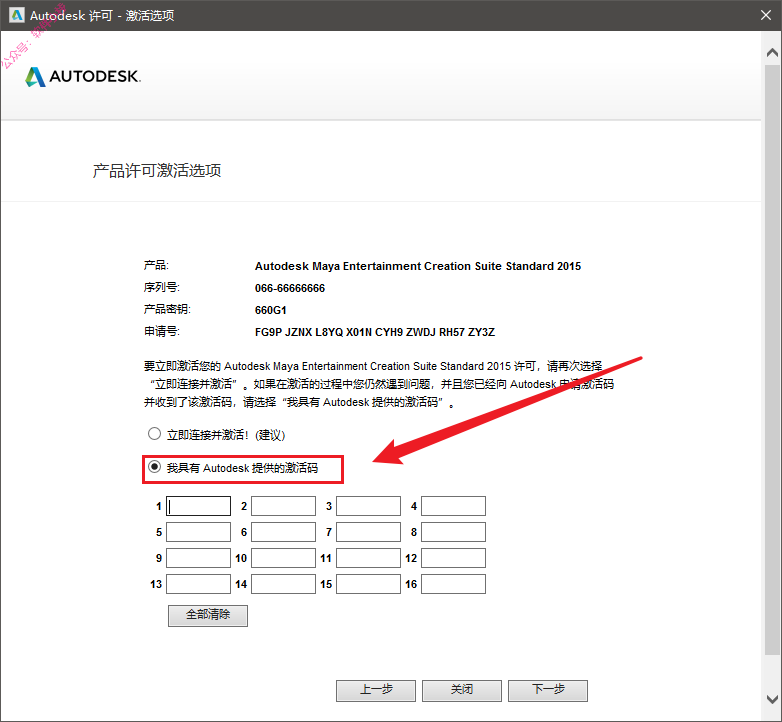Proceed with the 下一步 button
Viewport: 782px width, 722px height.
[x=548, y=690]
